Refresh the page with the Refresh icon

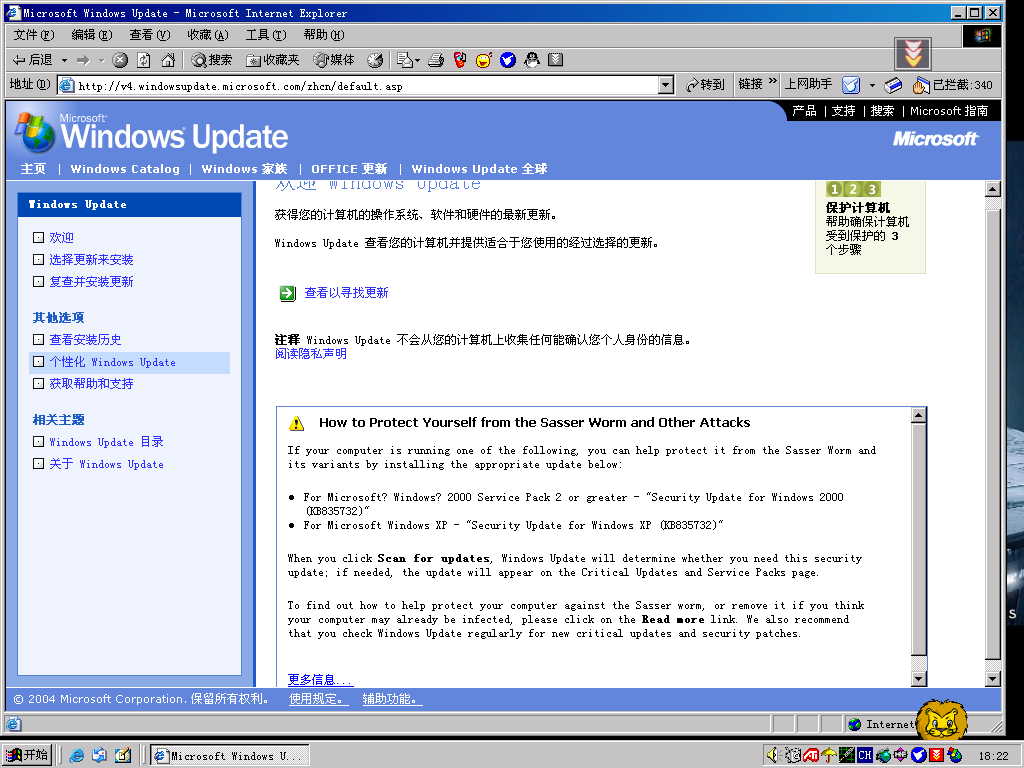(x=144, y=60)
